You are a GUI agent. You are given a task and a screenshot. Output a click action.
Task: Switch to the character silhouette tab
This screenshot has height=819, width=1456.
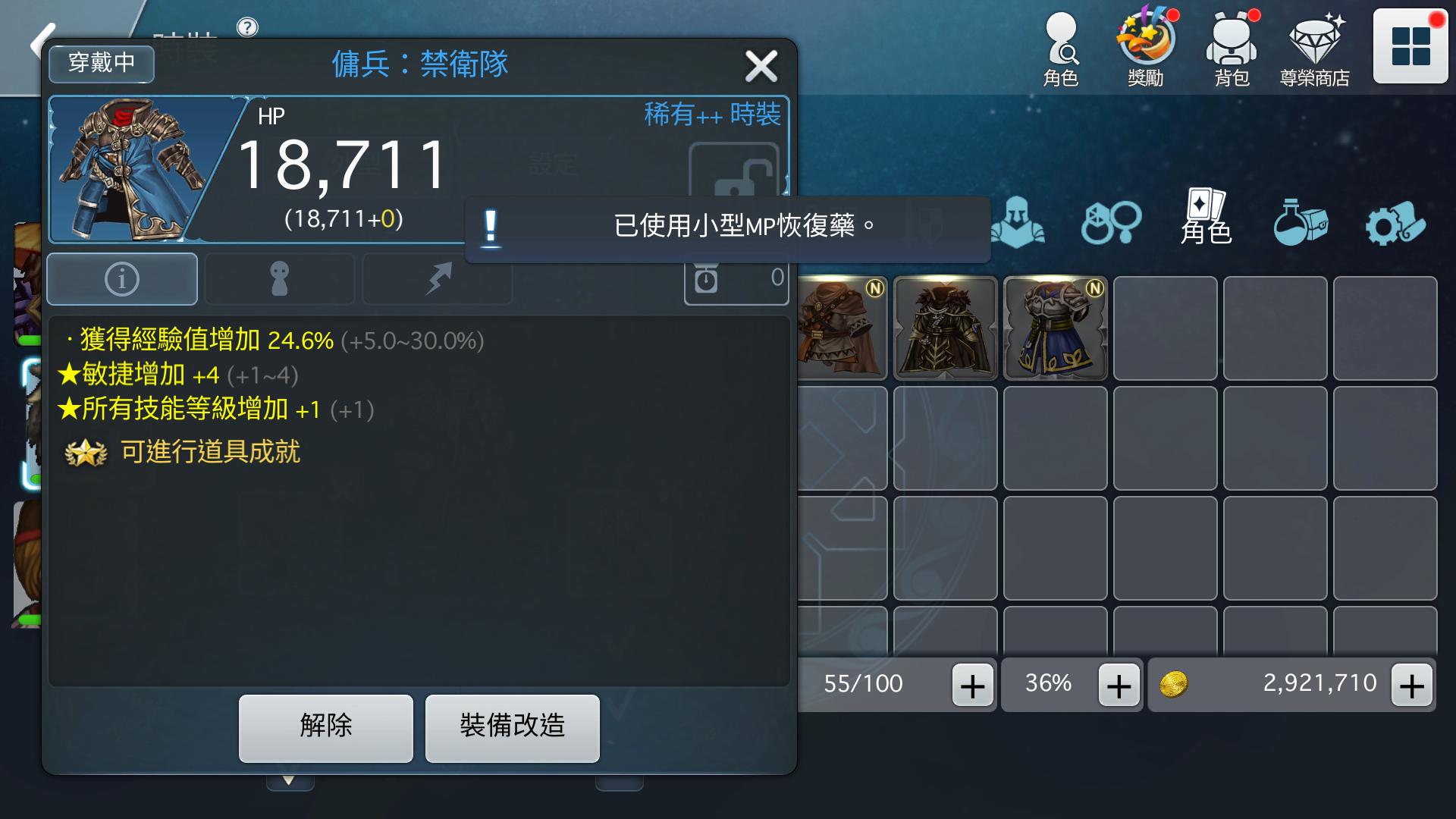coord(280,279)
